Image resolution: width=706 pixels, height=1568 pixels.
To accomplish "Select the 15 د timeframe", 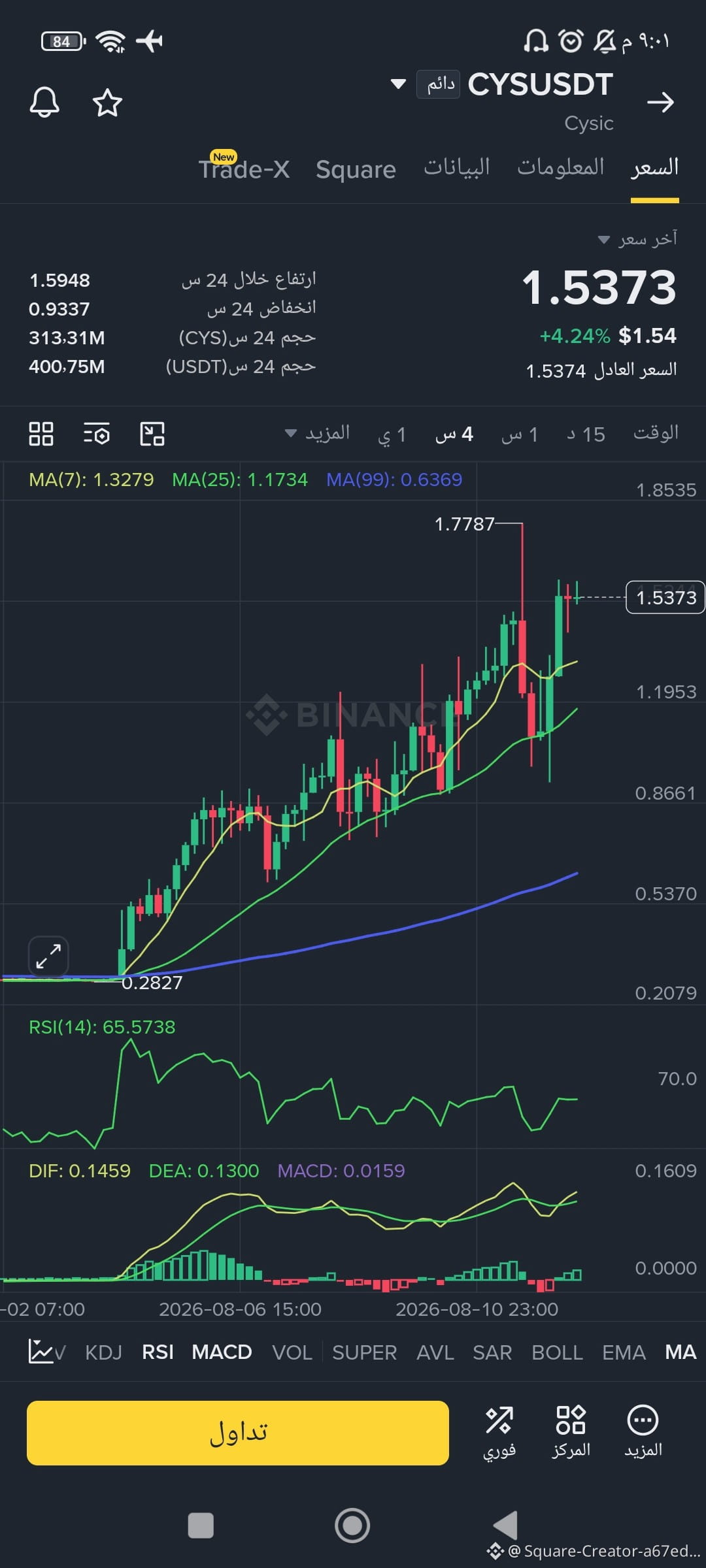I will 586,434.
